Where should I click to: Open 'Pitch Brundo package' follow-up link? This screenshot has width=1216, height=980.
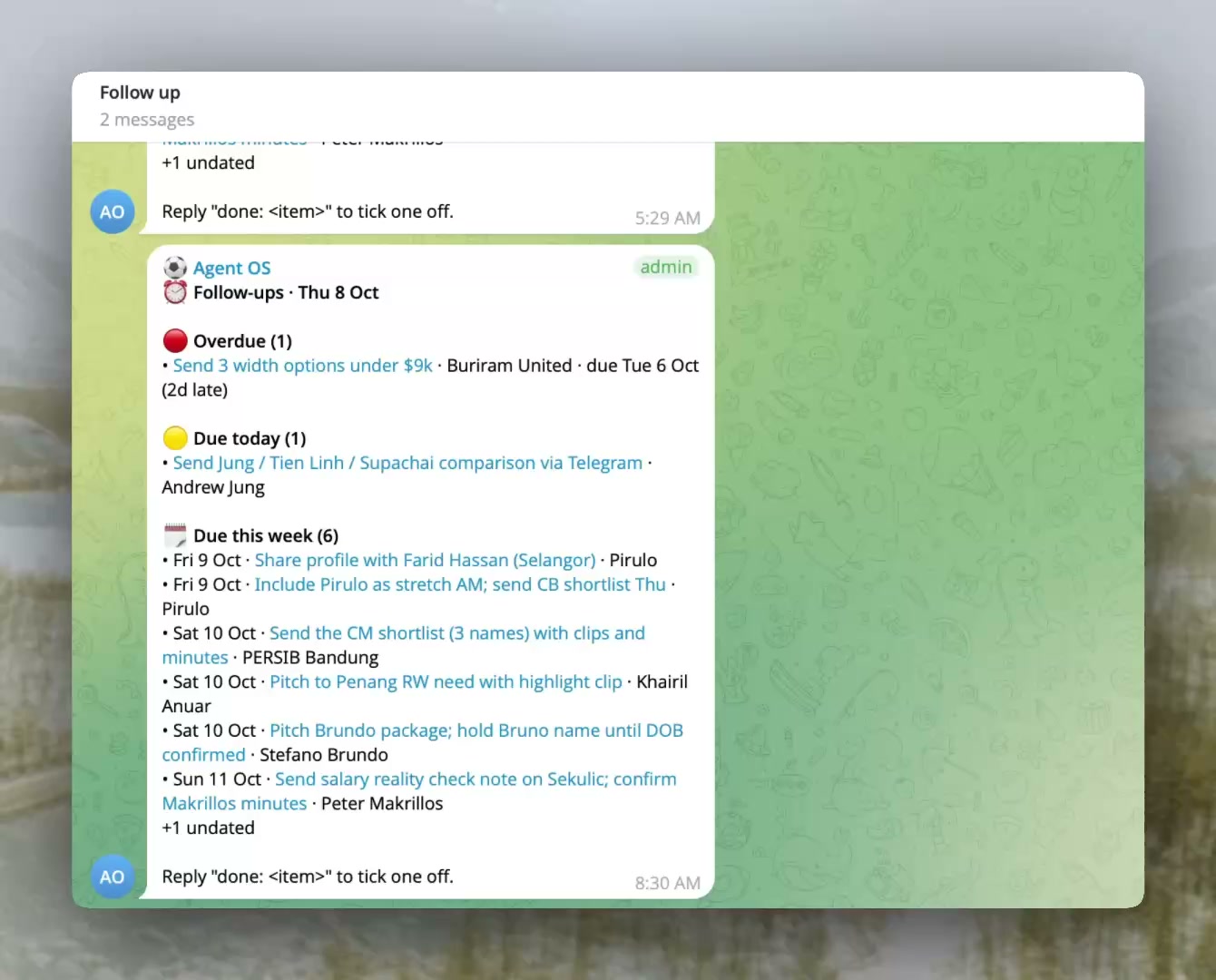pyautogui.click(x=423, y=742)
